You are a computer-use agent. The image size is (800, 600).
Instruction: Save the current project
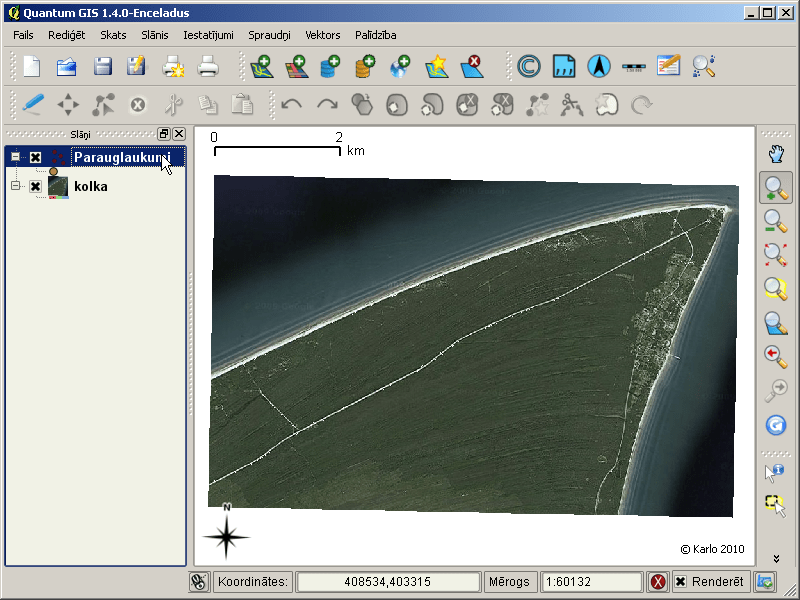103,66
